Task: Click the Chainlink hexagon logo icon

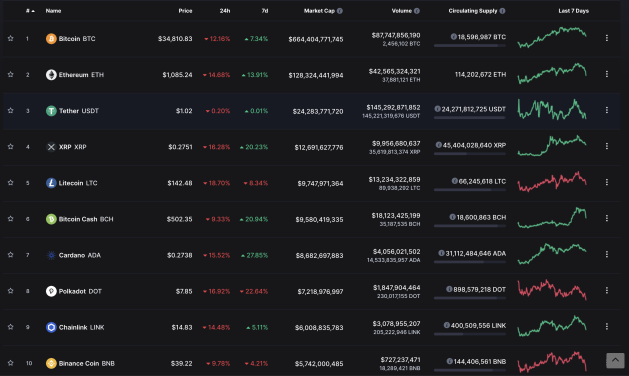Action: coord(51,327)
